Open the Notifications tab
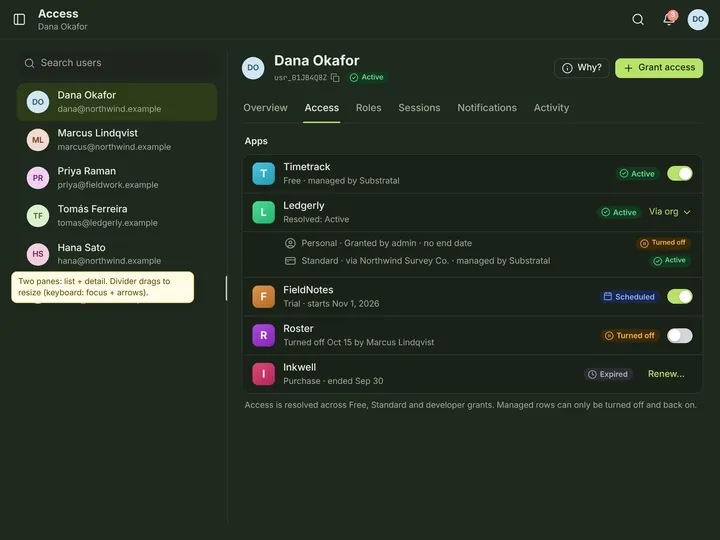Image resolution: width=720 pixels, height=540 pixels. tap(487, 108)
